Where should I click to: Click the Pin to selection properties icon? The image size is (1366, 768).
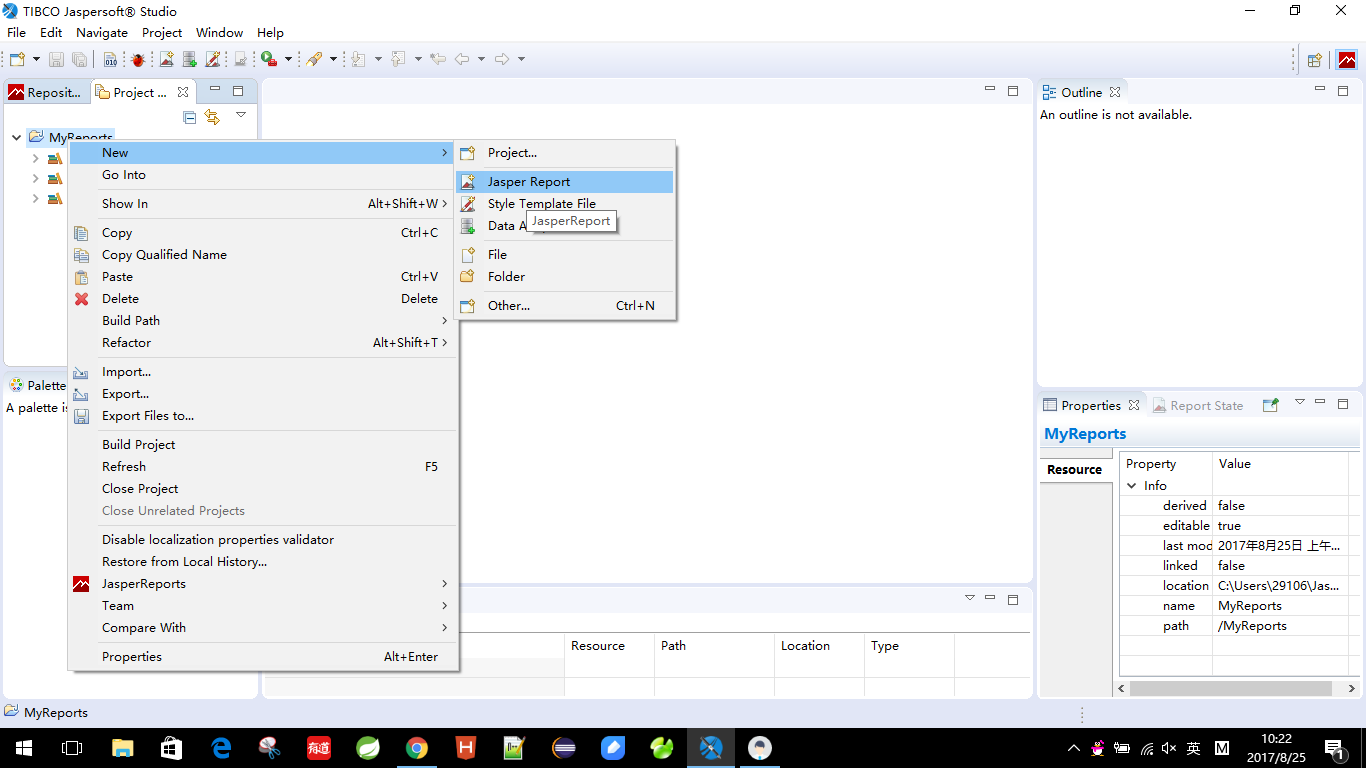1270,405
